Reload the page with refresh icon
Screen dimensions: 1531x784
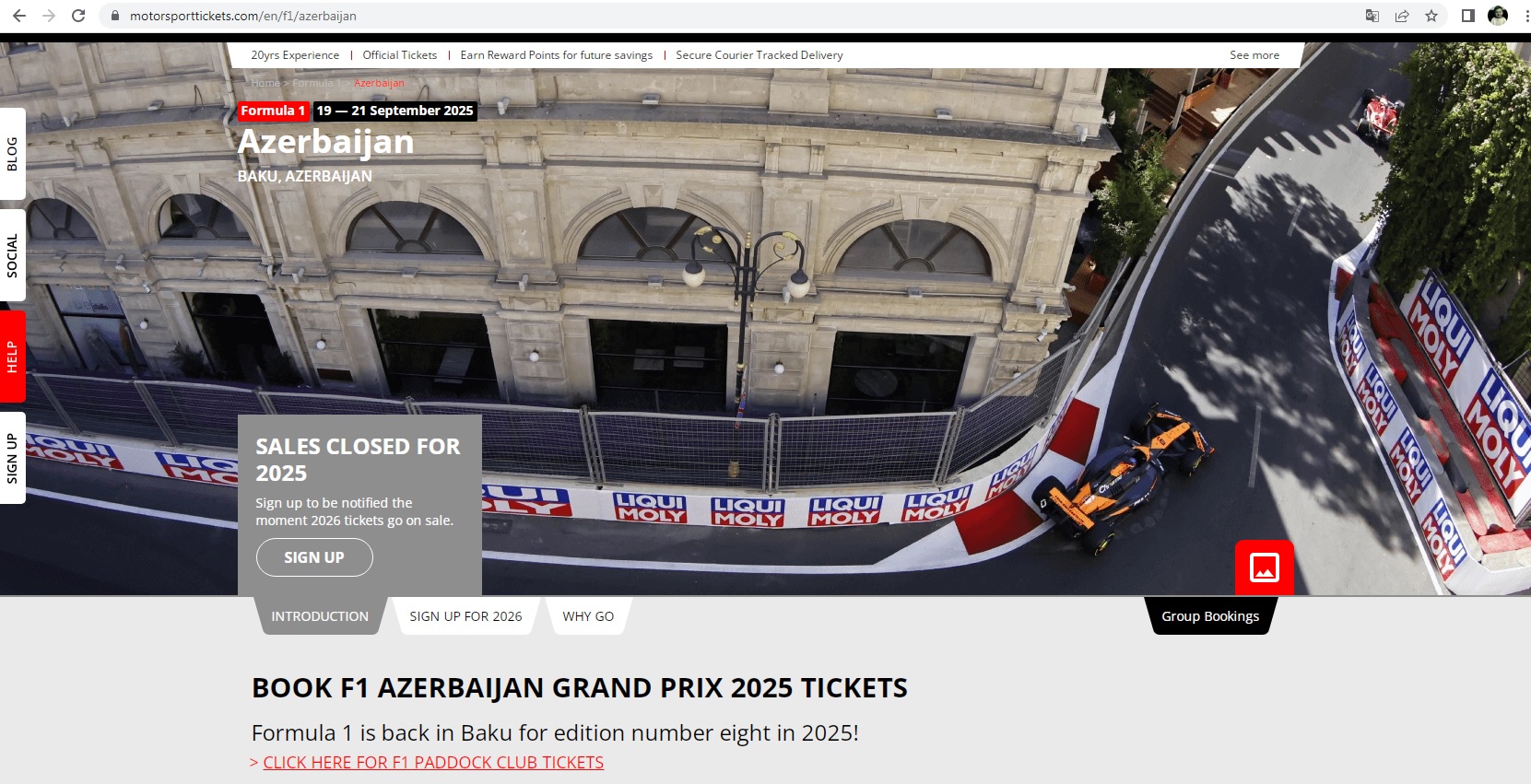(78, 16)
